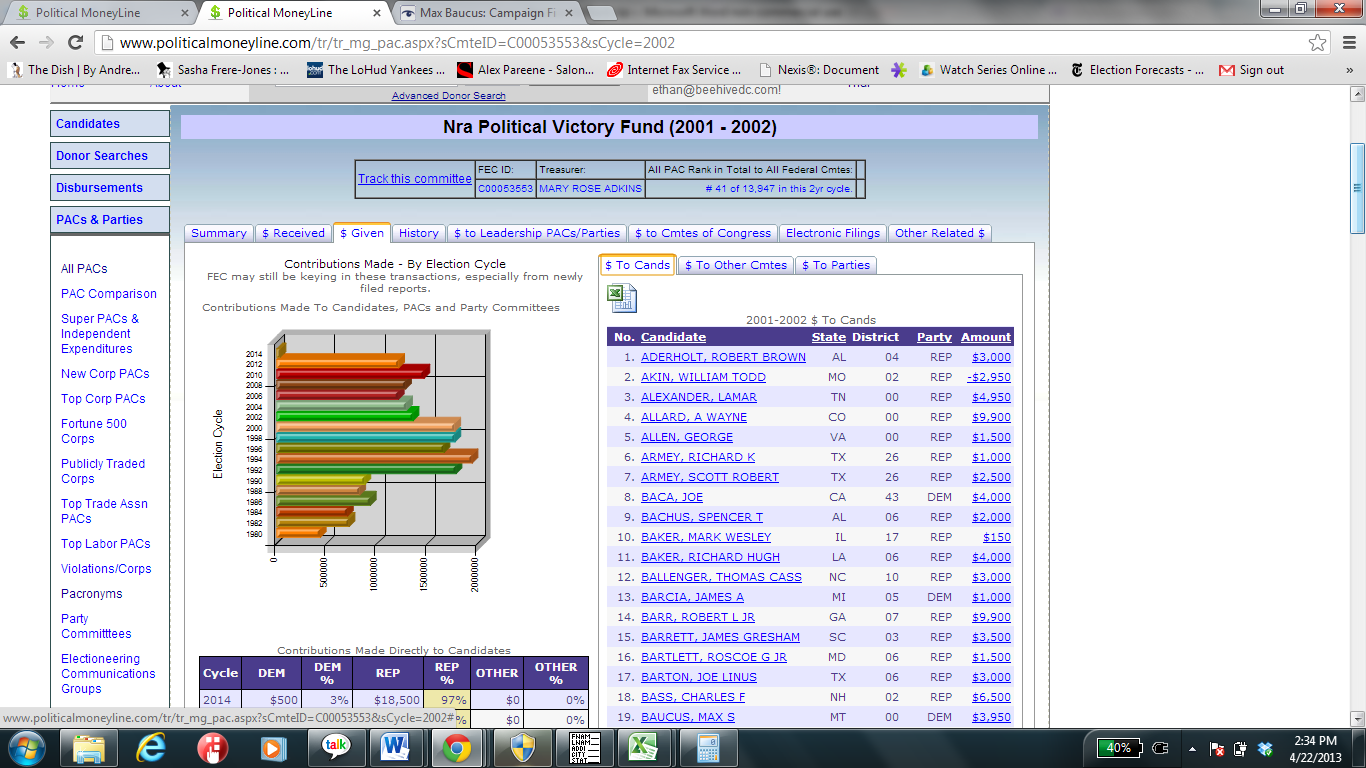Image resolution: width=1366 pixels, height=768 pixels.
Task: Click the $6,500 amount for Bass
Action: pos(991,697)
